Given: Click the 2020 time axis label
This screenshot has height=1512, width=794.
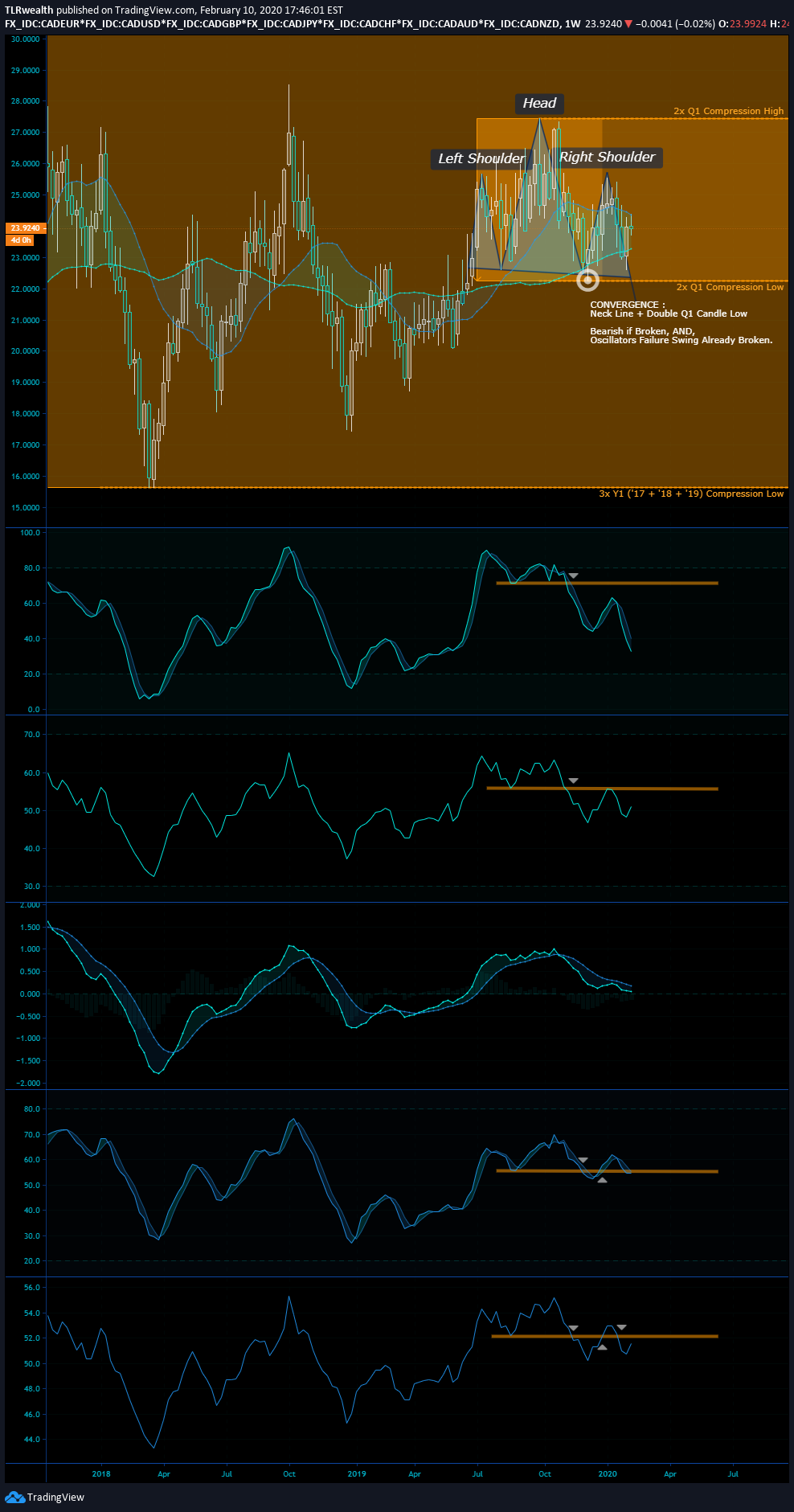Looking at the screenshot, I should (x=608, y=1473).
